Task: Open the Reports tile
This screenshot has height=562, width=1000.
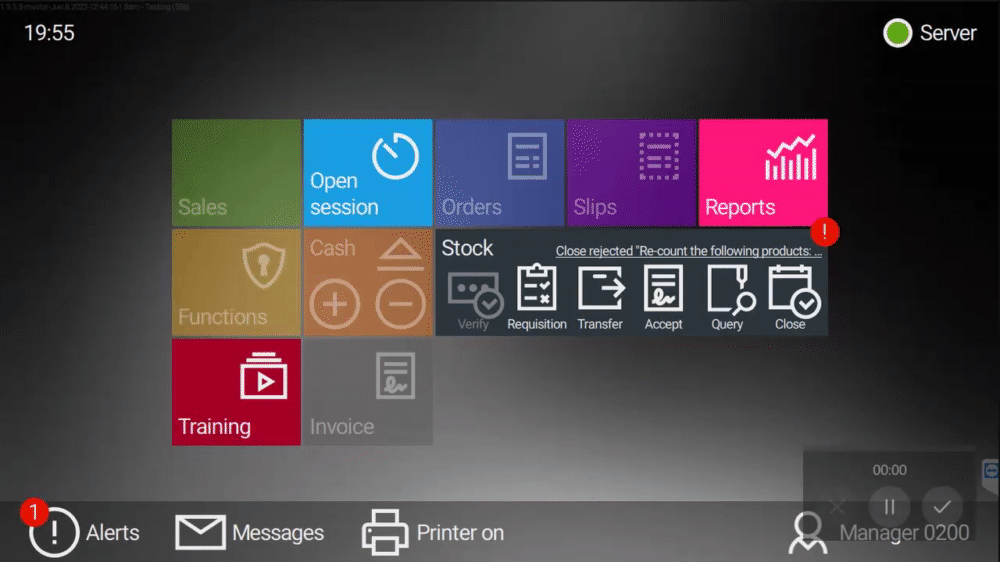Action: (x=763, y=172)
